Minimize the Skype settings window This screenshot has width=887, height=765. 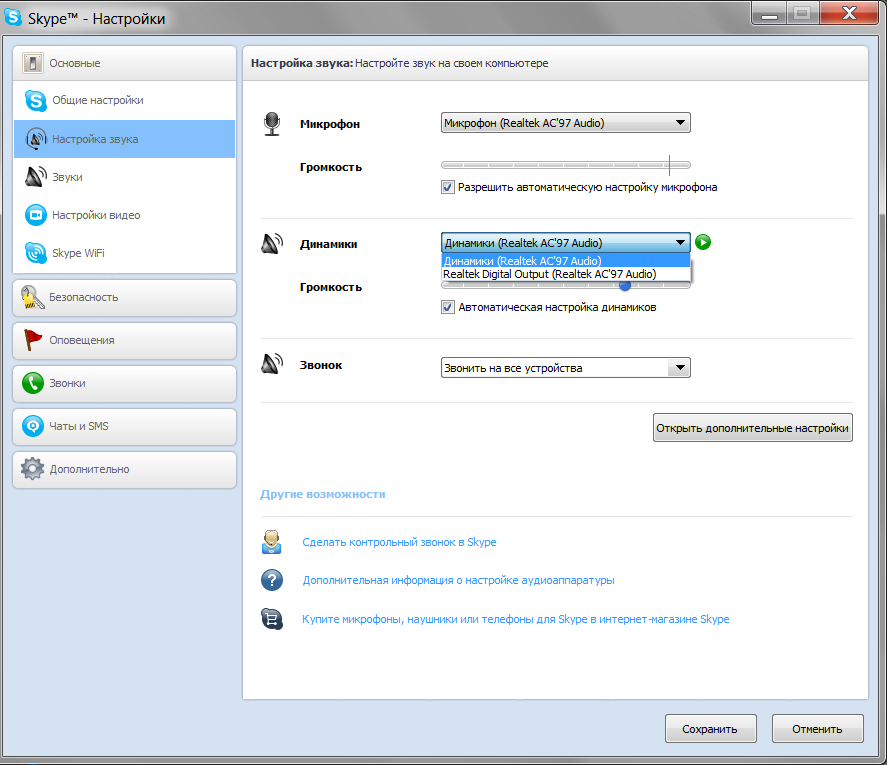coord(769,14)
